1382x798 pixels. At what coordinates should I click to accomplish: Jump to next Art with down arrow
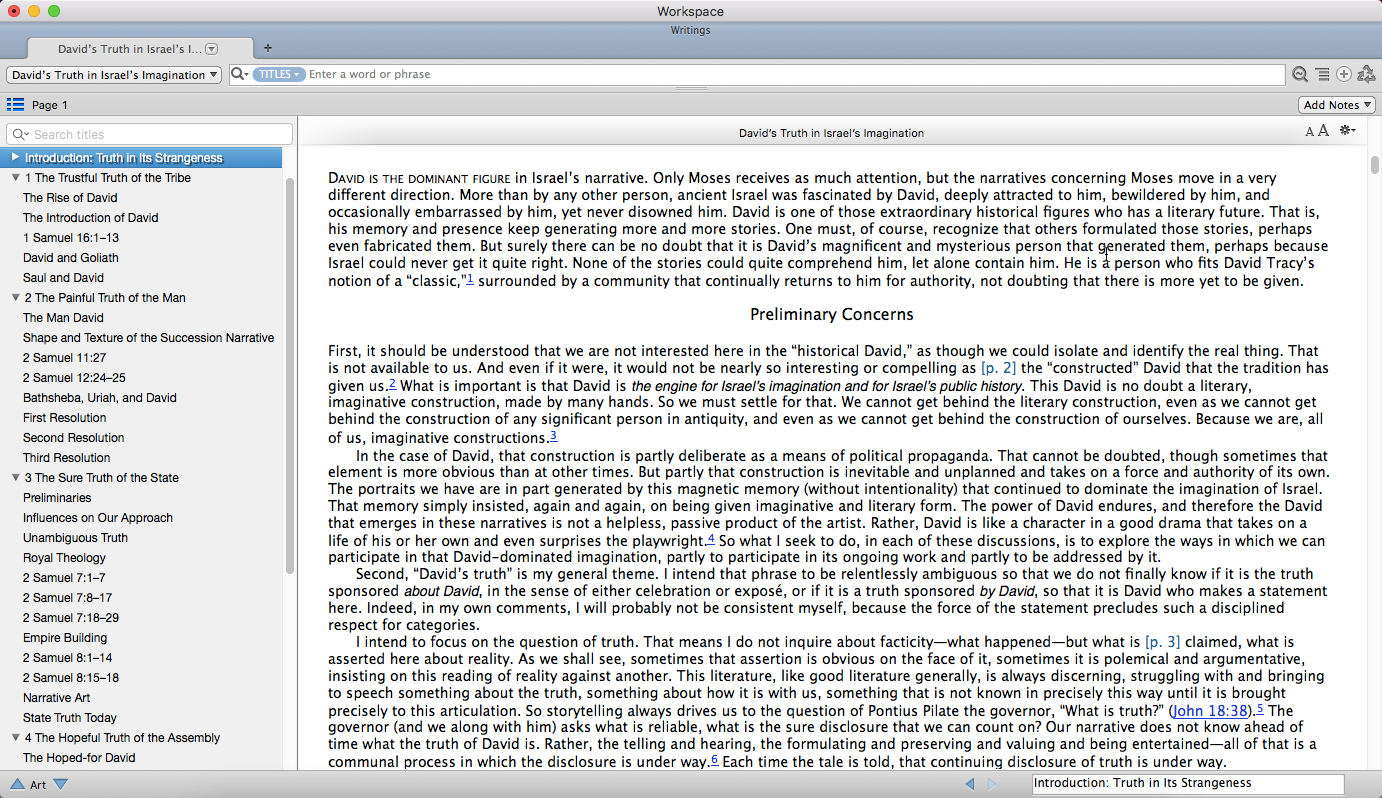click(x=61, y=785)
